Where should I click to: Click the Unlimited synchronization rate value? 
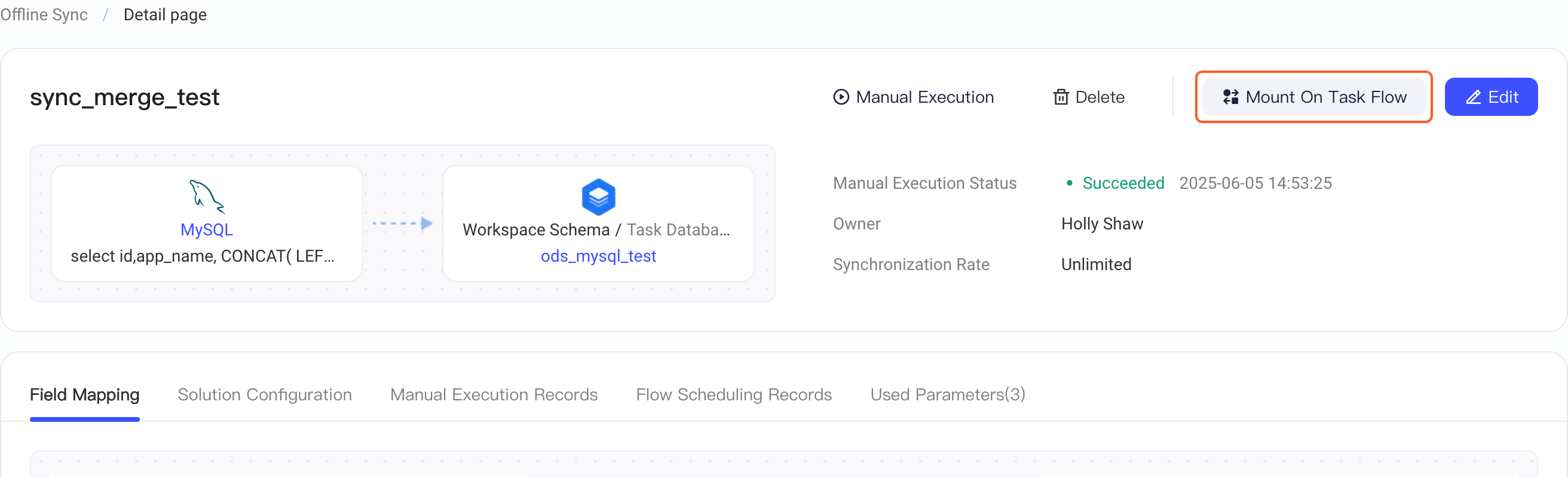(1096, 264)
